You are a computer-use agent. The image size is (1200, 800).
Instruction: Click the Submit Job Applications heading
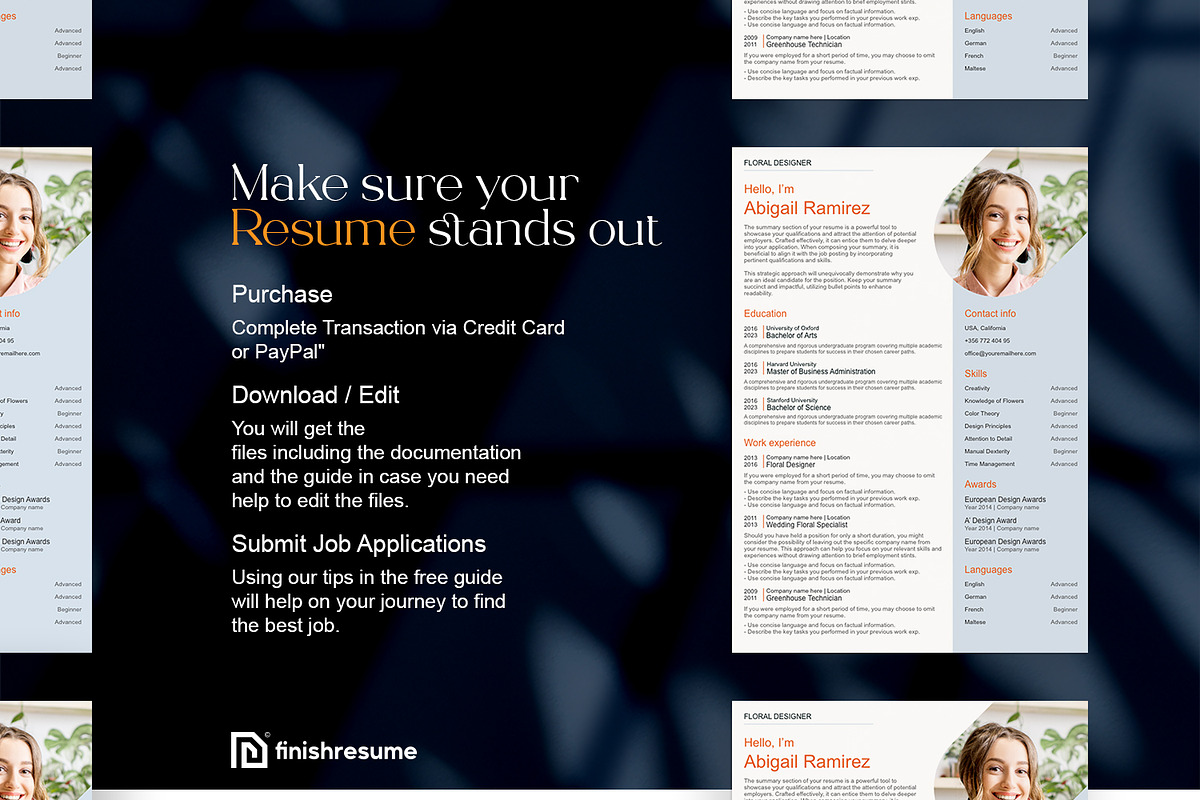click(x=359, y=544)
